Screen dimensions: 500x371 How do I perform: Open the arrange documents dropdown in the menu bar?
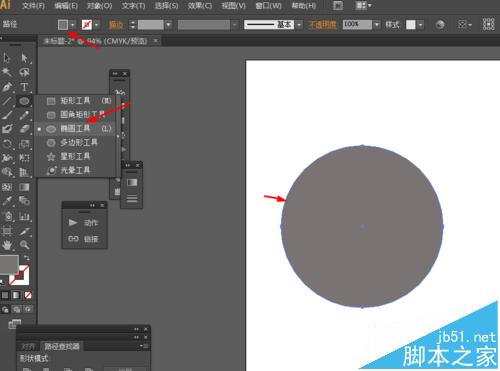click(364, 6)
